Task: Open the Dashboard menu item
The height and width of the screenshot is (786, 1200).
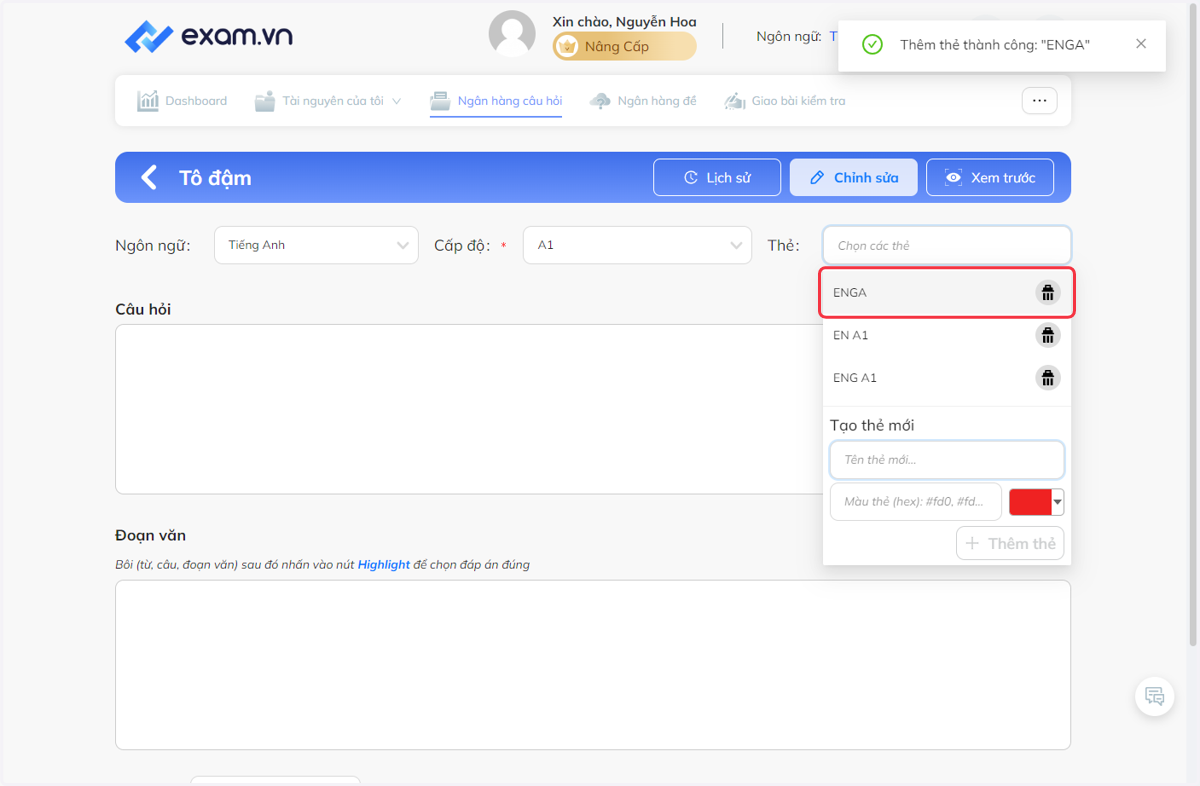Action: tap(182, 101)
